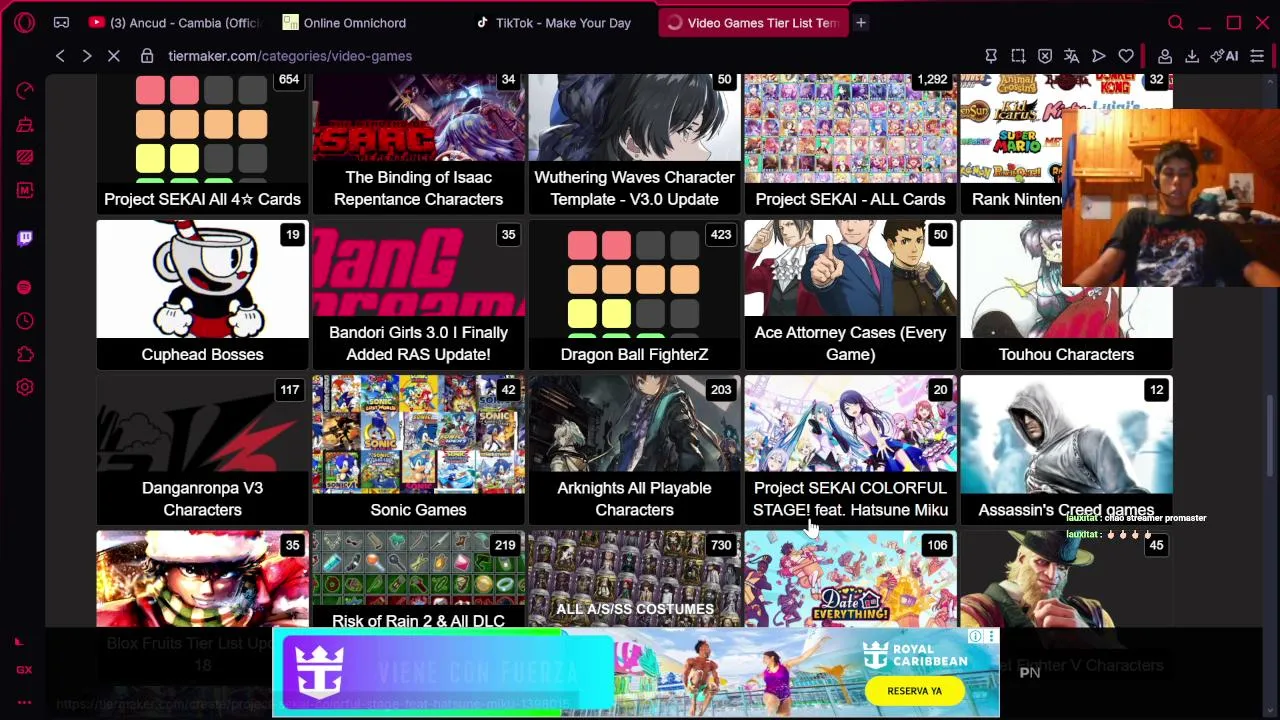Open Twitch panel in the sidebar
The image size is (1280, 720).
25,238
